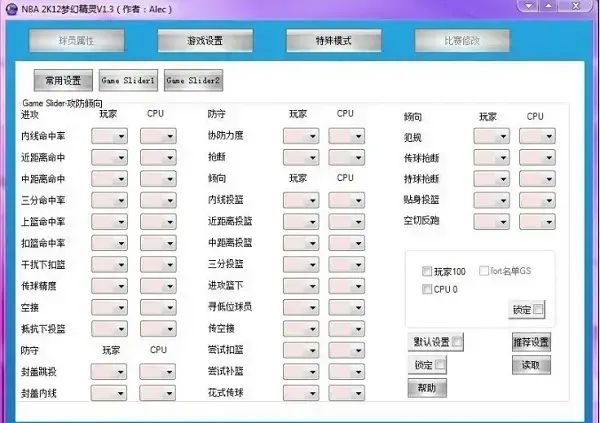Switch to the 游戏设置 tab
600x423 pixels.
coord(205,41)
